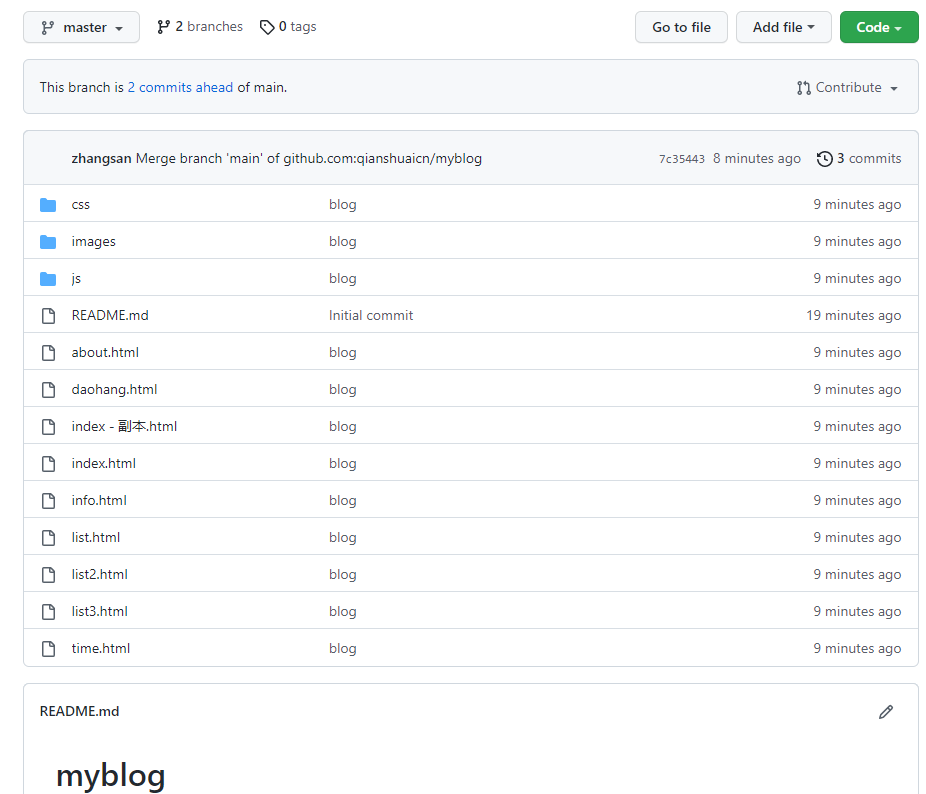This screenshot has height=794, width=926.
Task: Click the time.html file icon
Action: click(x=48, y=649)
